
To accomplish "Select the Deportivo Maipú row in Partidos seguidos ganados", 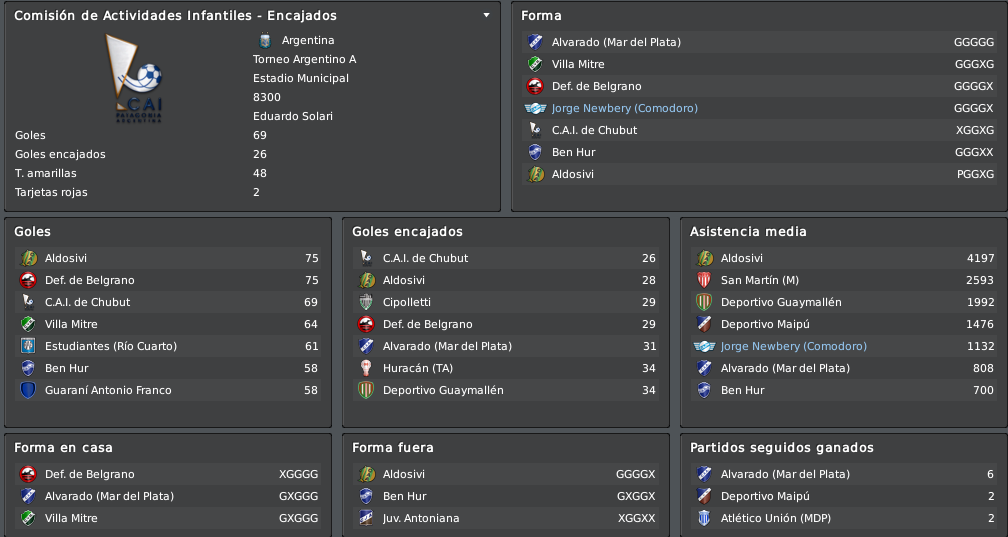I will click(x=844, y=496).
